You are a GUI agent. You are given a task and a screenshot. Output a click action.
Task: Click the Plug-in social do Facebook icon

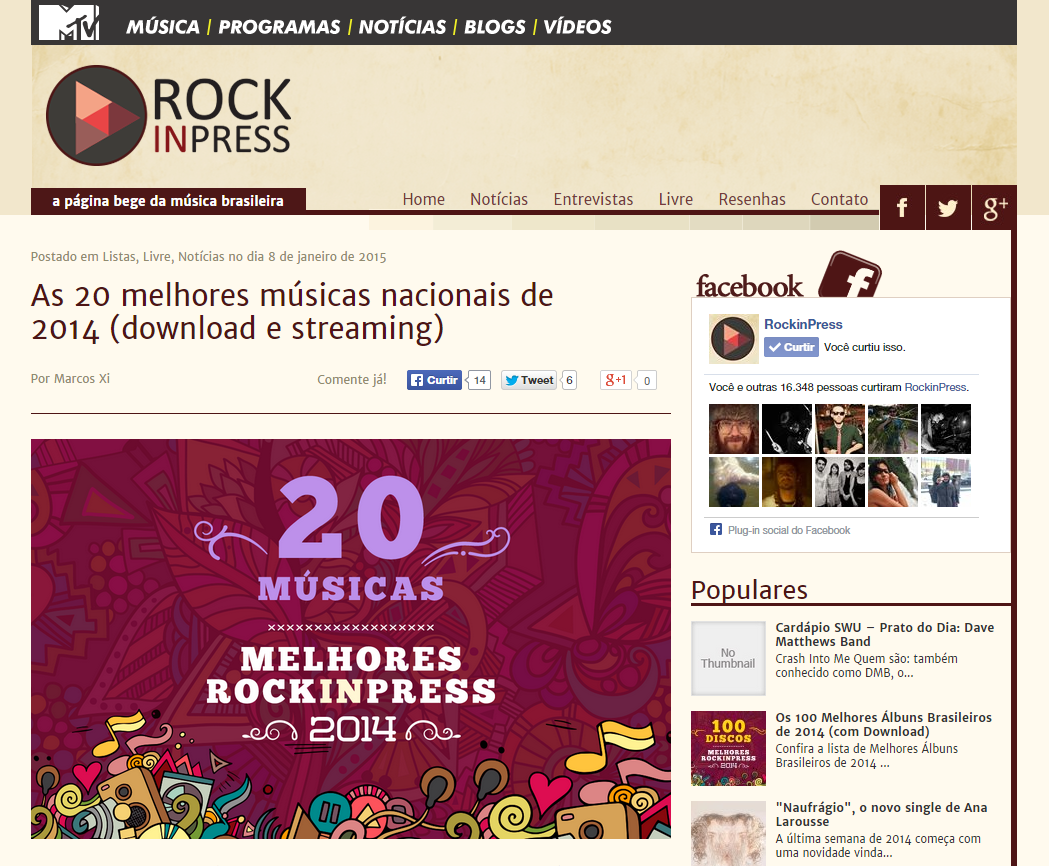716,529
